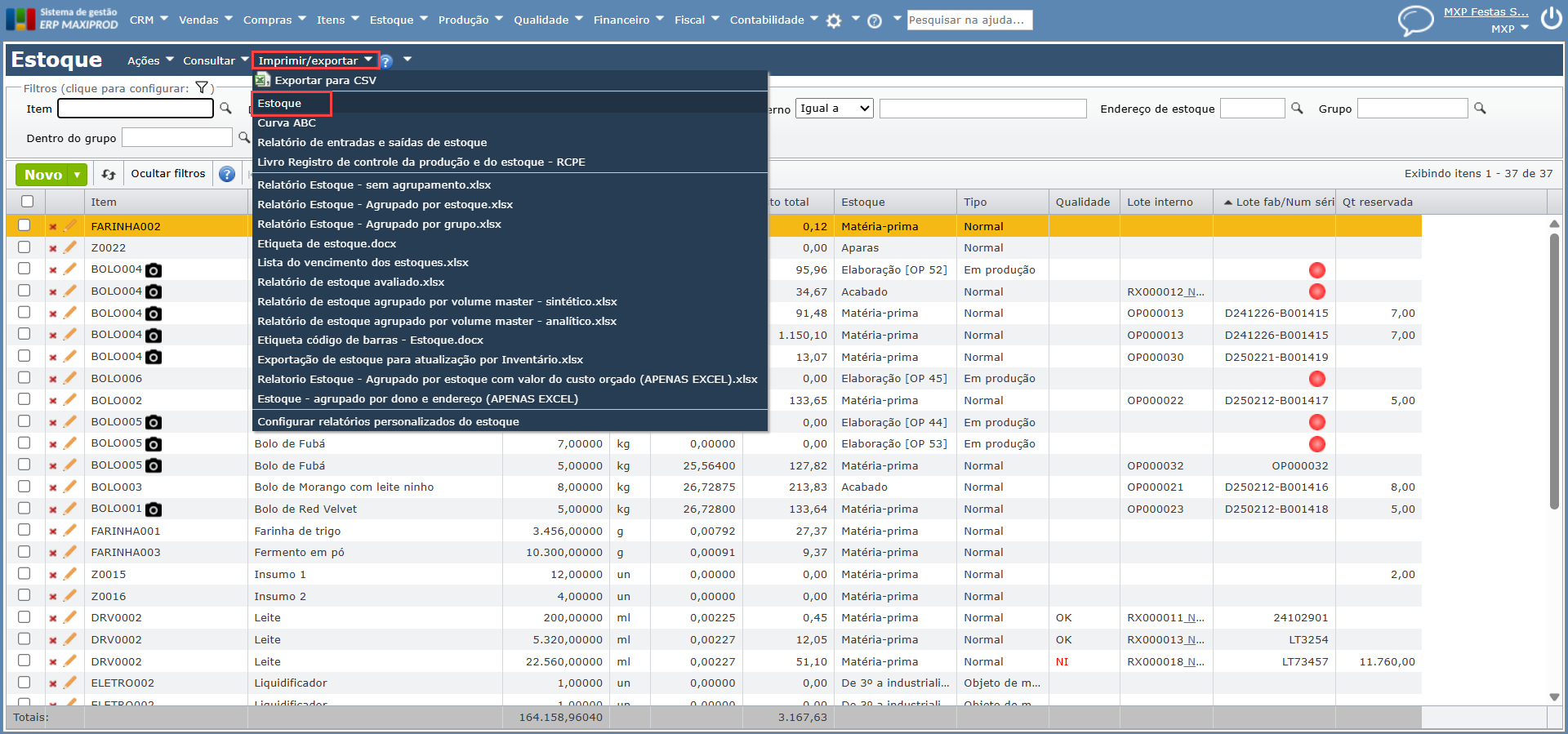Viewport: 1568px width, 734px height.
Task: Click the 'Ocultar filtros' button
Action: pyautogui.click(x=167, y=174)
